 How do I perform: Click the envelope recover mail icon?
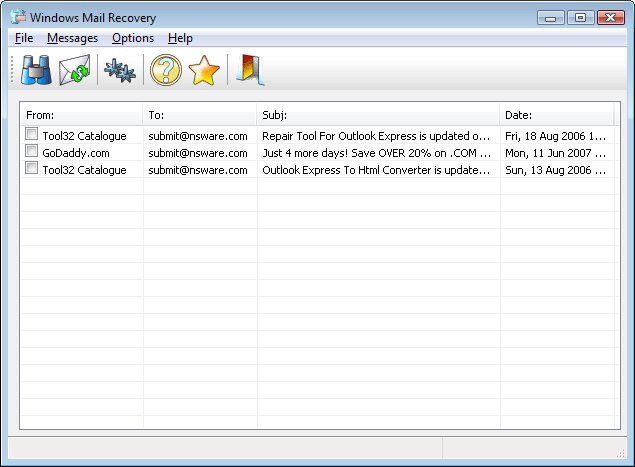[75, 70]
